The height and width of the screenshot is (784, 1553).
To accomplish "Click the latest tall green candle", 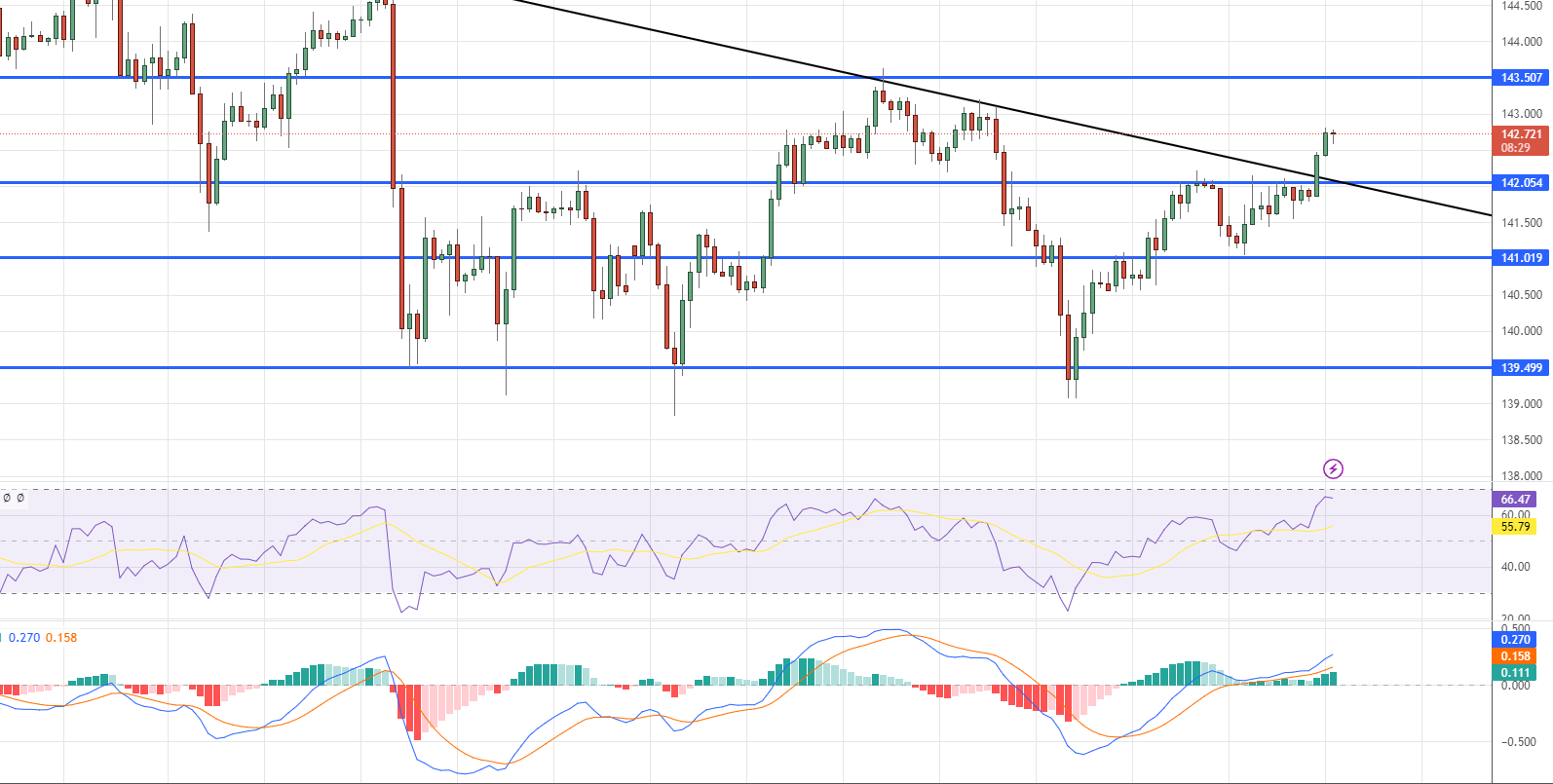I will pos(1326,143).
